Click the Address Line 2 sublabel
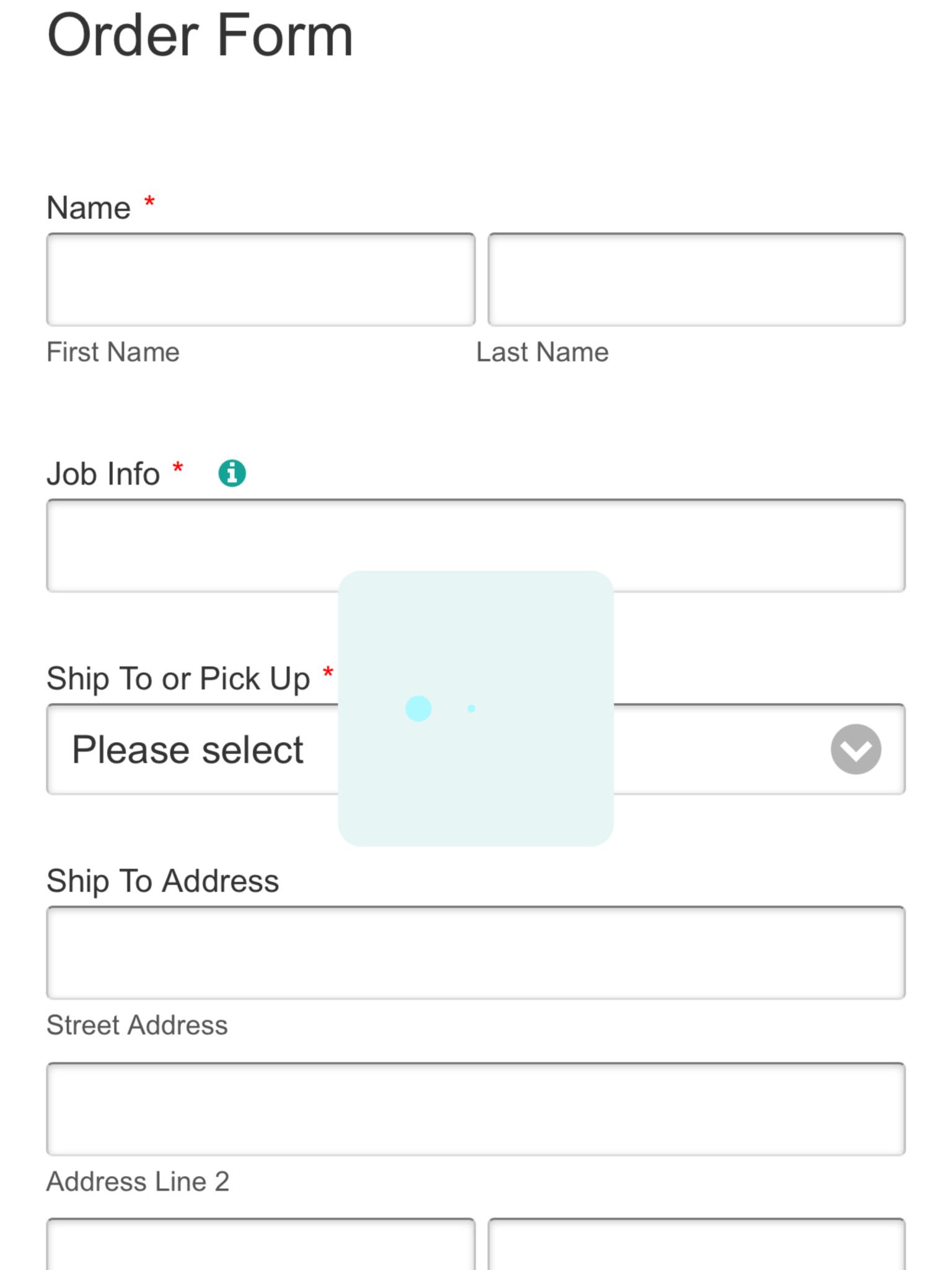Image resolution: width=952 pixels, height=1270 pixels. click(138, 1181)
